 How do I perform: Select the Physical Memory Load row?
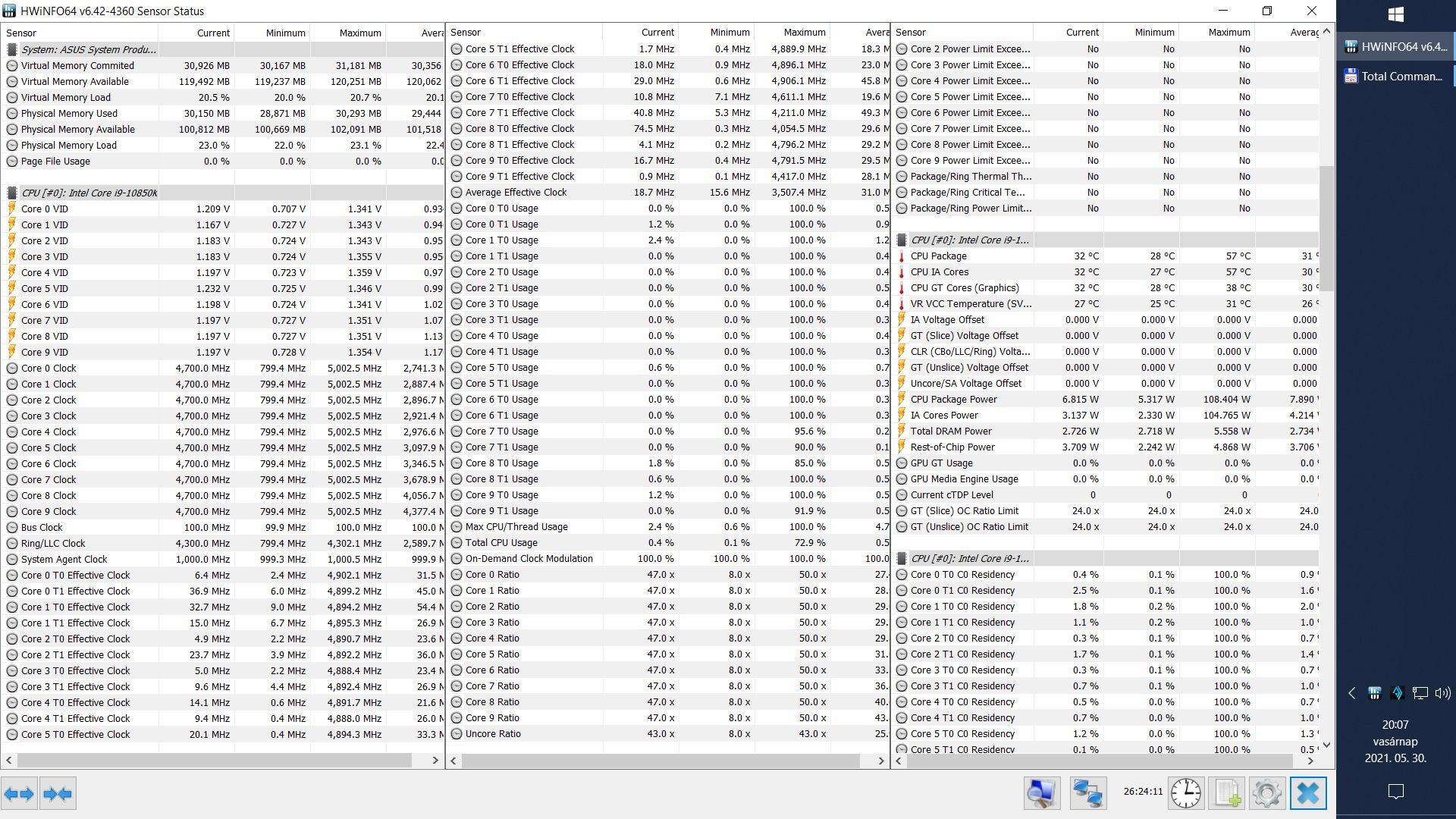point(223,146)
